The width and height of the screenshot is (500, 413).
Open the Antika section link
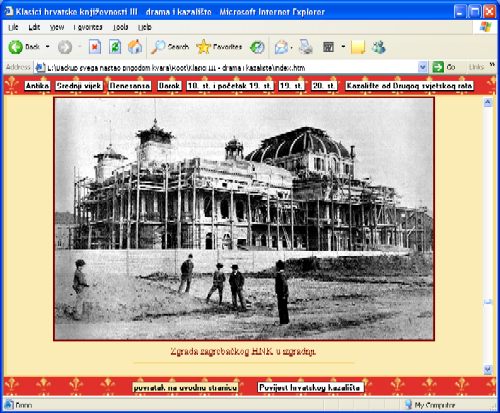coord(37,86)
